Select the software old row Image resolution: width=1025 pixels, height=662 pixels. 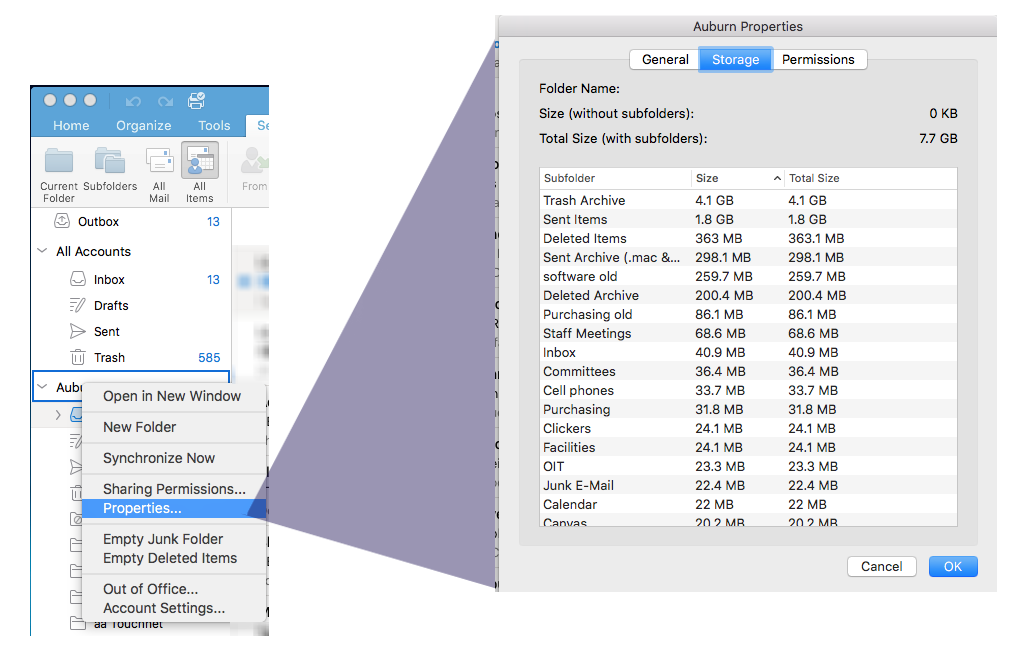(748, 276)
